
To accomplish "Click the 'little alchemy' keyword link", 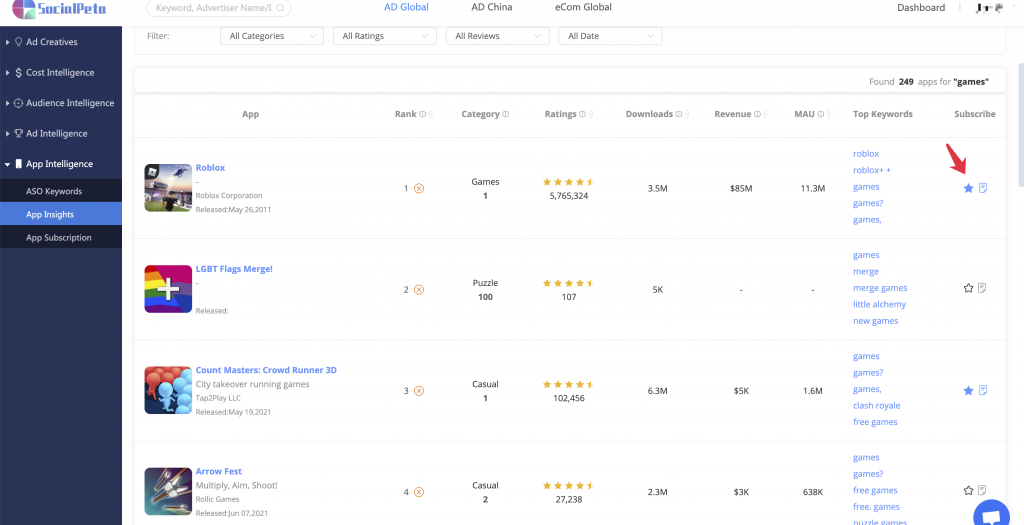I will 879,304.
